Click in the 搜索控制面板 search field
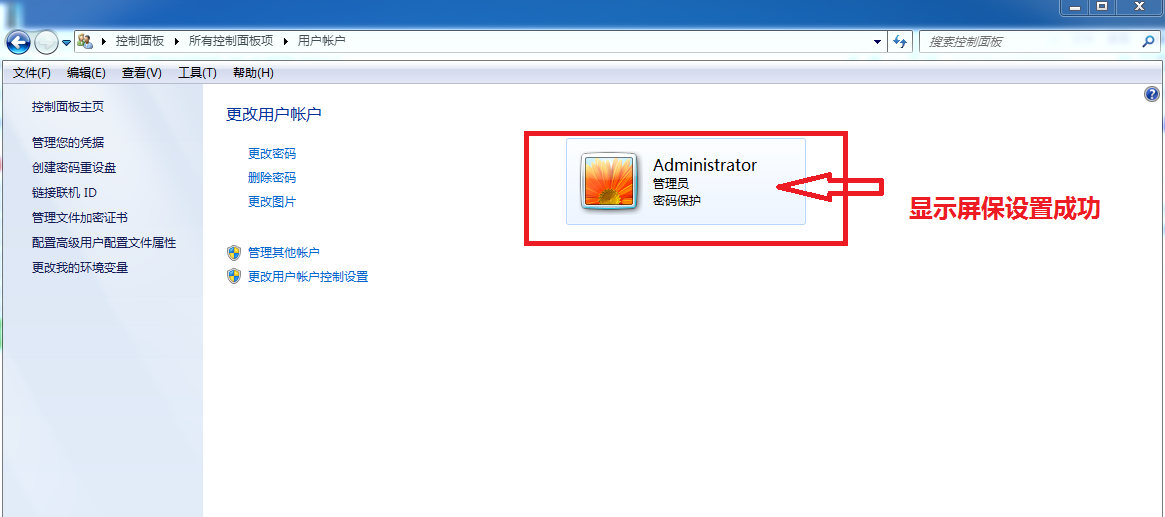1165x517 pixels. point(1031,42)
